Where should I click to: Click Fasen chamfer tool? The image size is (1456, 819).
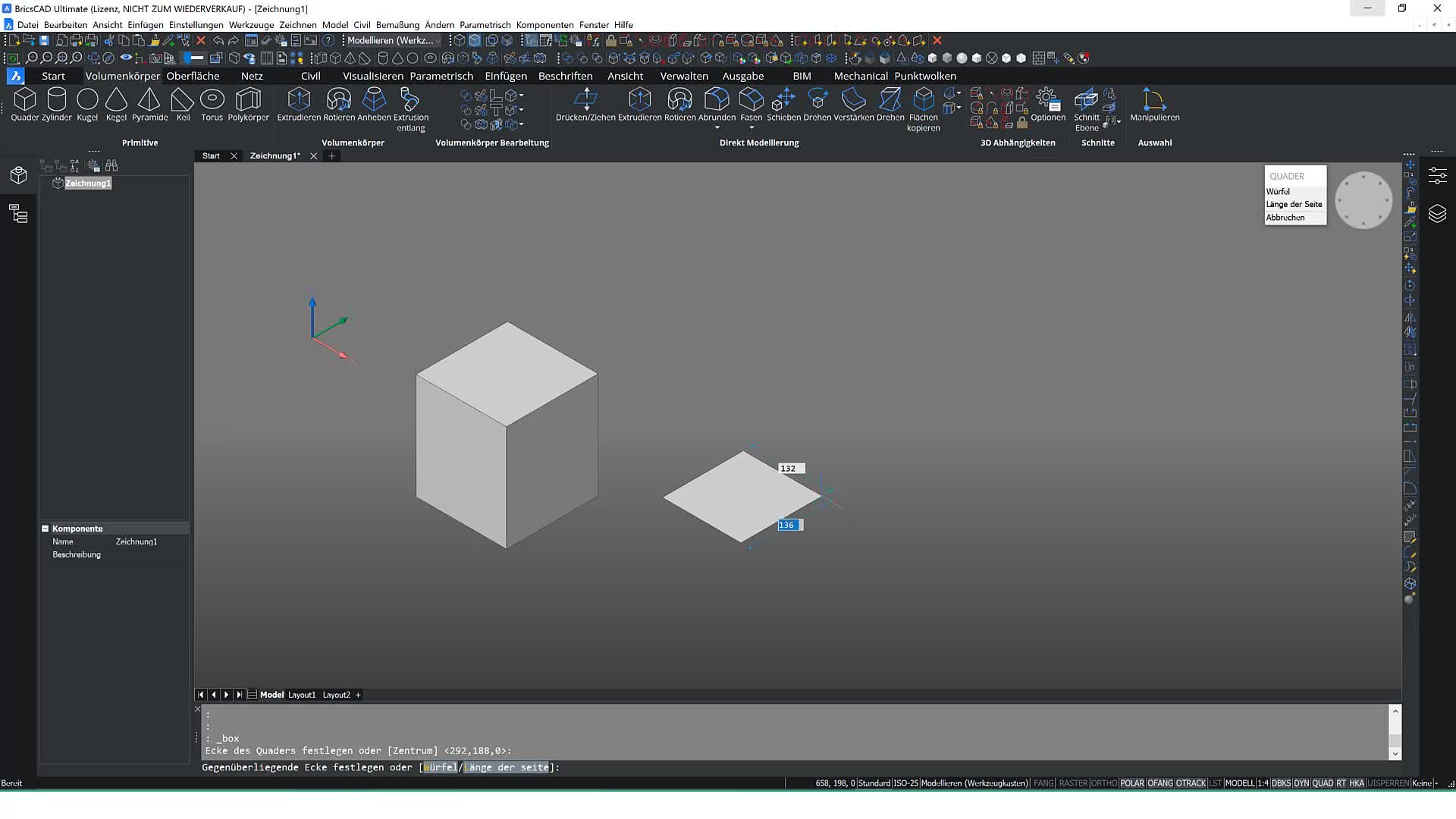pos(751,105)
